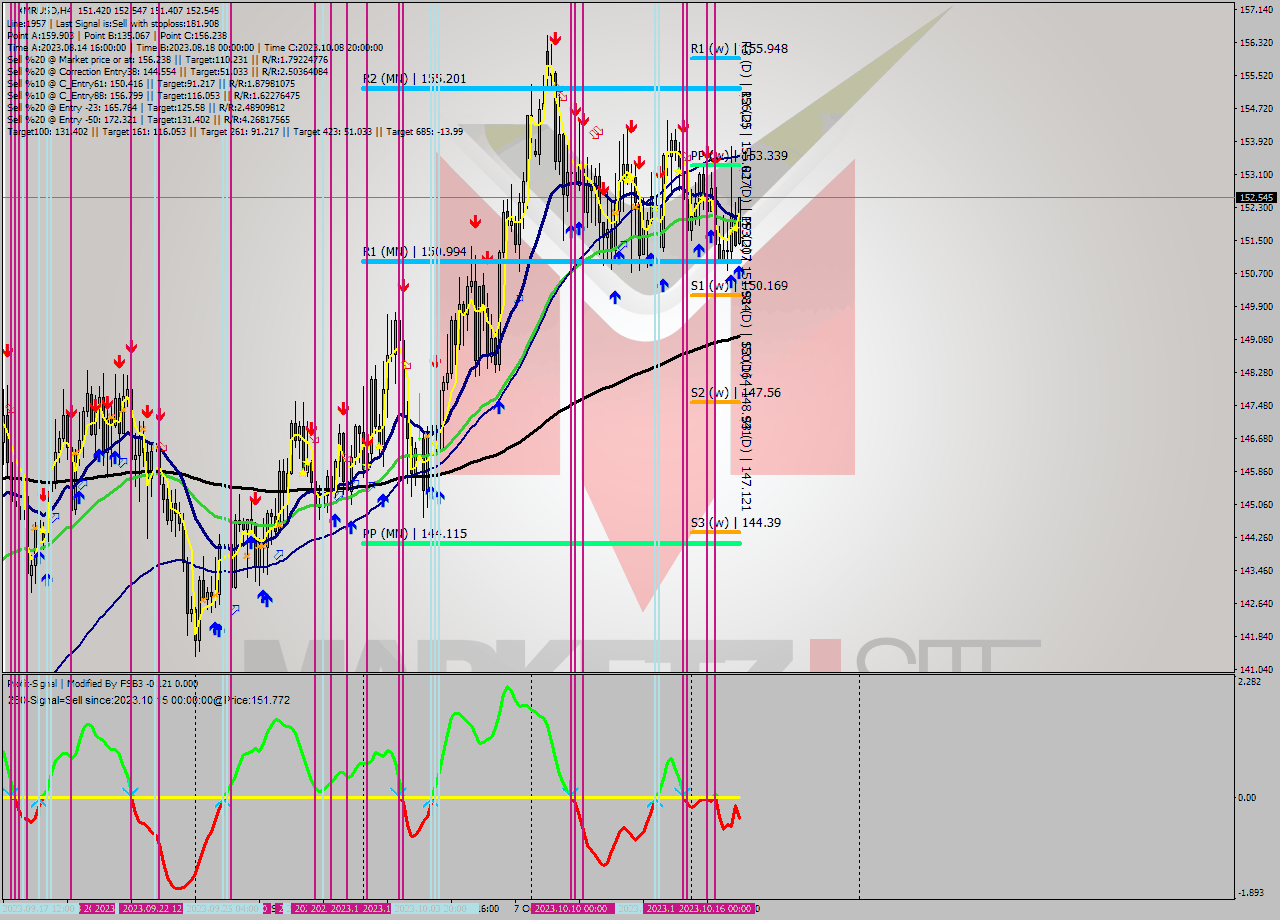The width and height of the screenshot is (1280, 920).
Task: Click the R2 (MN) | 155.201 pivot label
Action: [414, 78]
